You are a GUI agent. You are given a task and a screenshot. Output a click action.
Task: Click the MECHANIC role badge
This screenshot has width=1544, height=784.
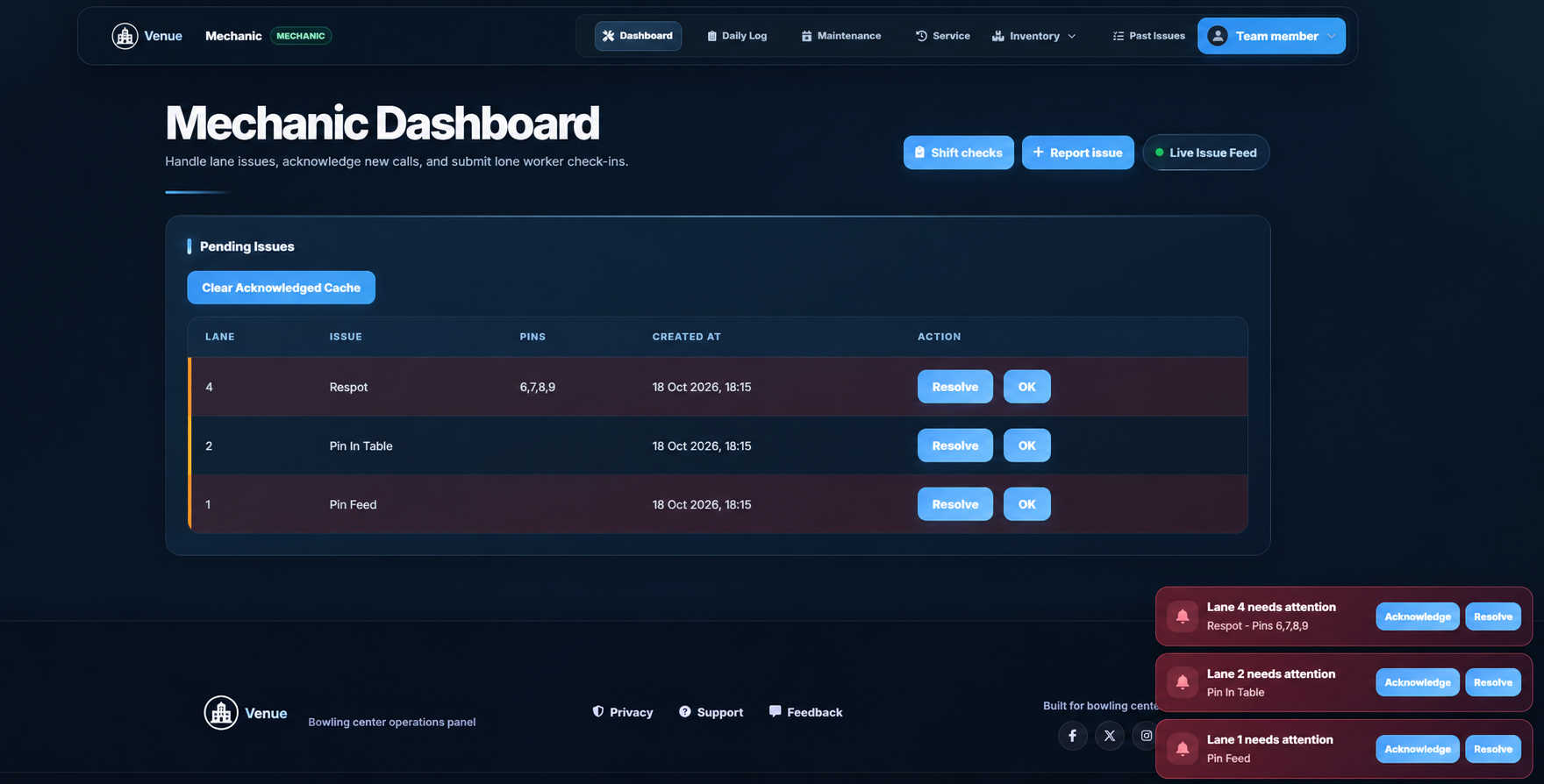301,36
